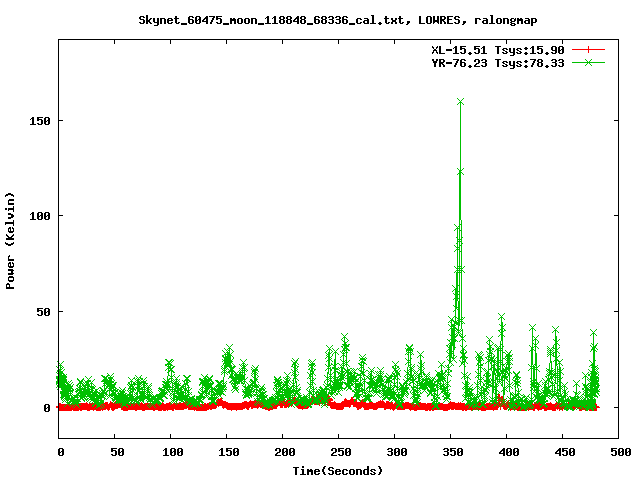Click the Time(Seconds) x-axis label

pyautogui.click(x=338, y=471)
